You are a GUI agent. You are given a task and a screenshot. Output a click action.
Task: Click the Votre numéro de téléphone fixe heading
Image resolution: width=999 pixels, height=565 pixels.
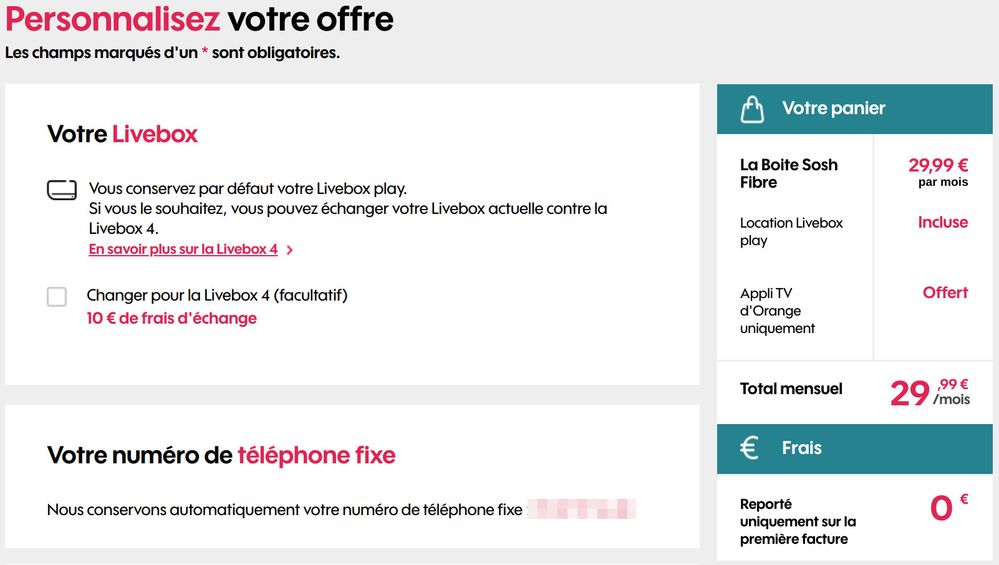point(221,456)
